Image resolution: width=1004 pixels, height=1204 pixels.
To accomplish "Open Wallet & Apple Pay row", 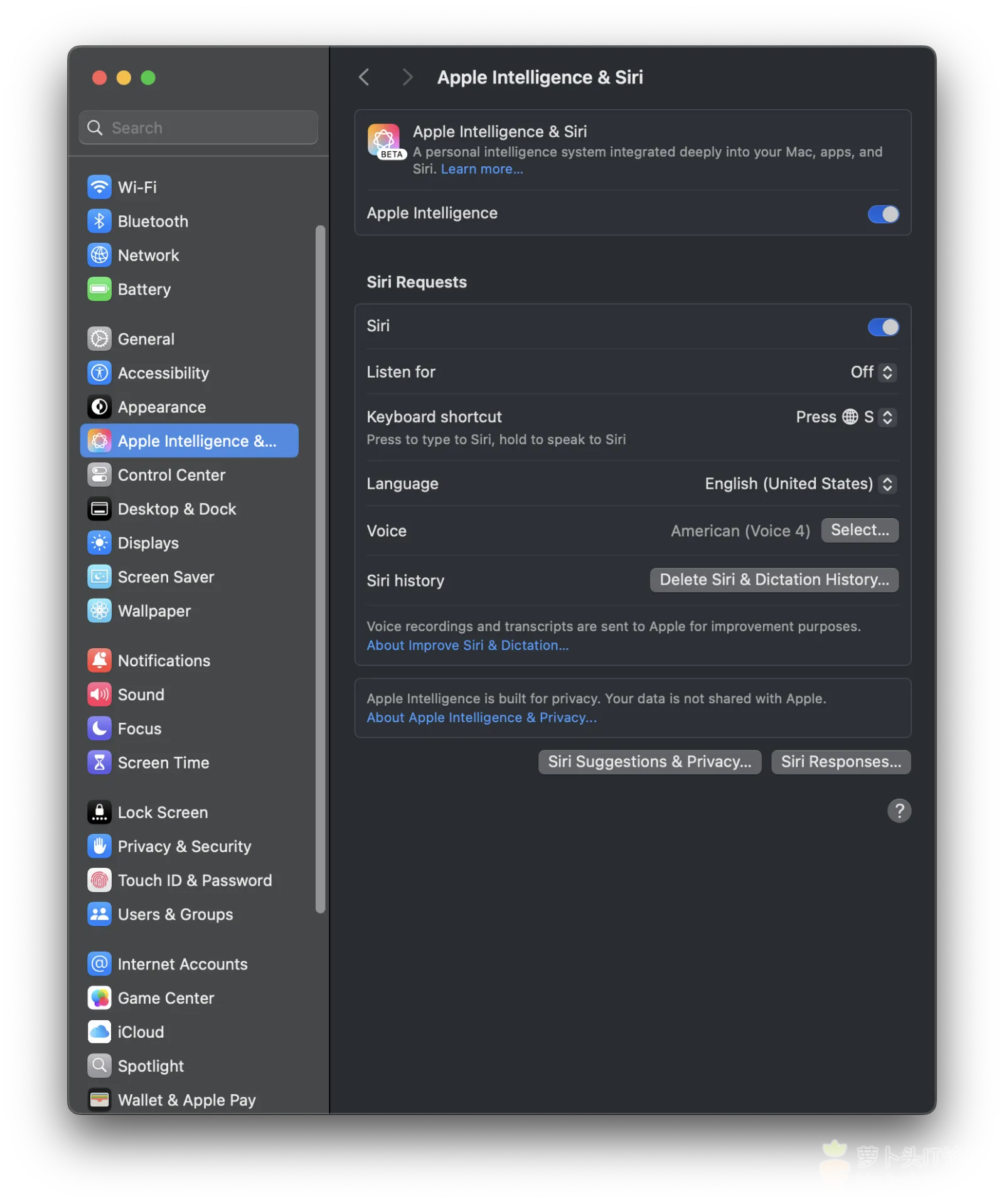I will 190,1100.
